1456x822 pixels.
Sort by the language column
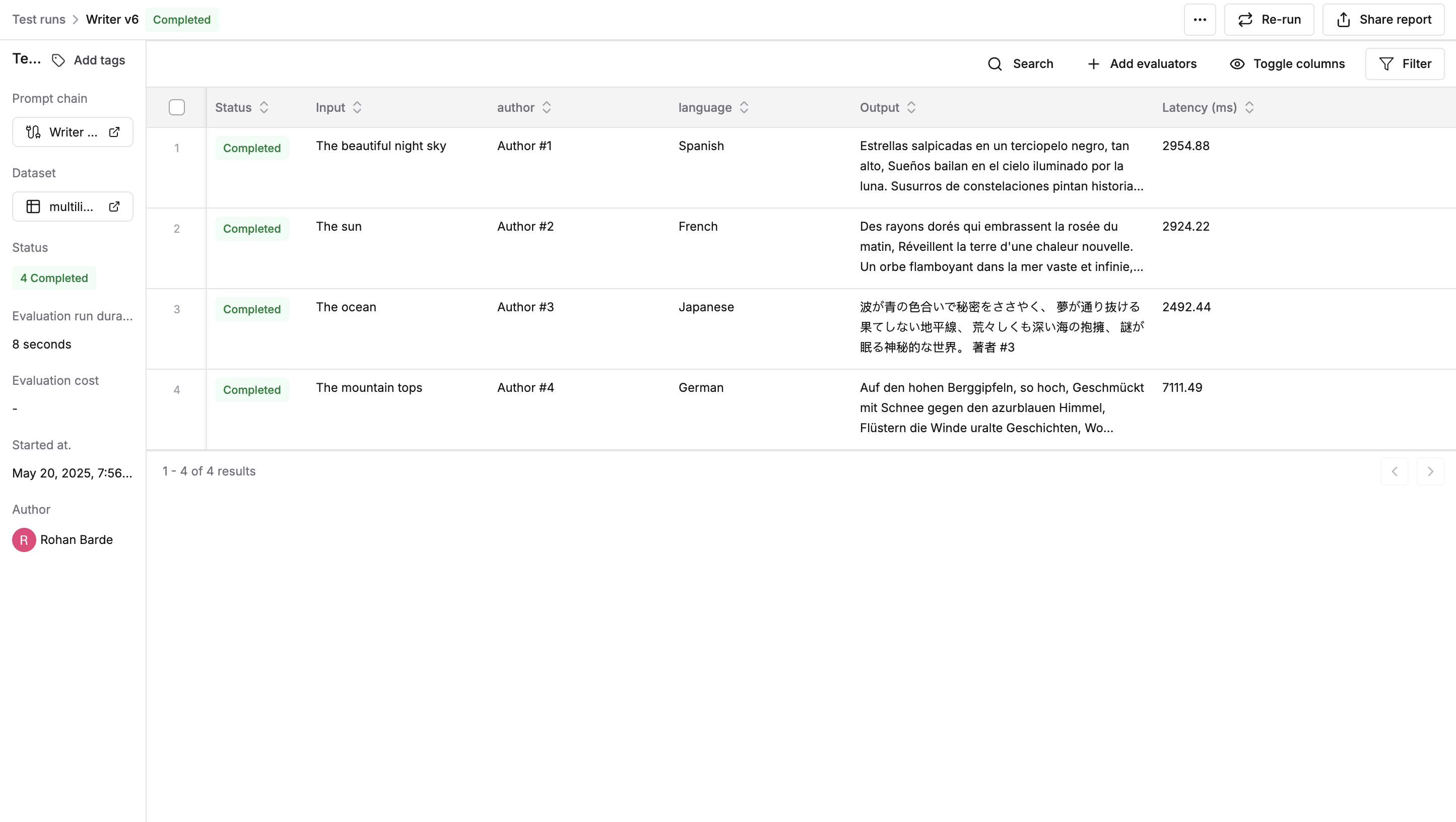(744, 107)
